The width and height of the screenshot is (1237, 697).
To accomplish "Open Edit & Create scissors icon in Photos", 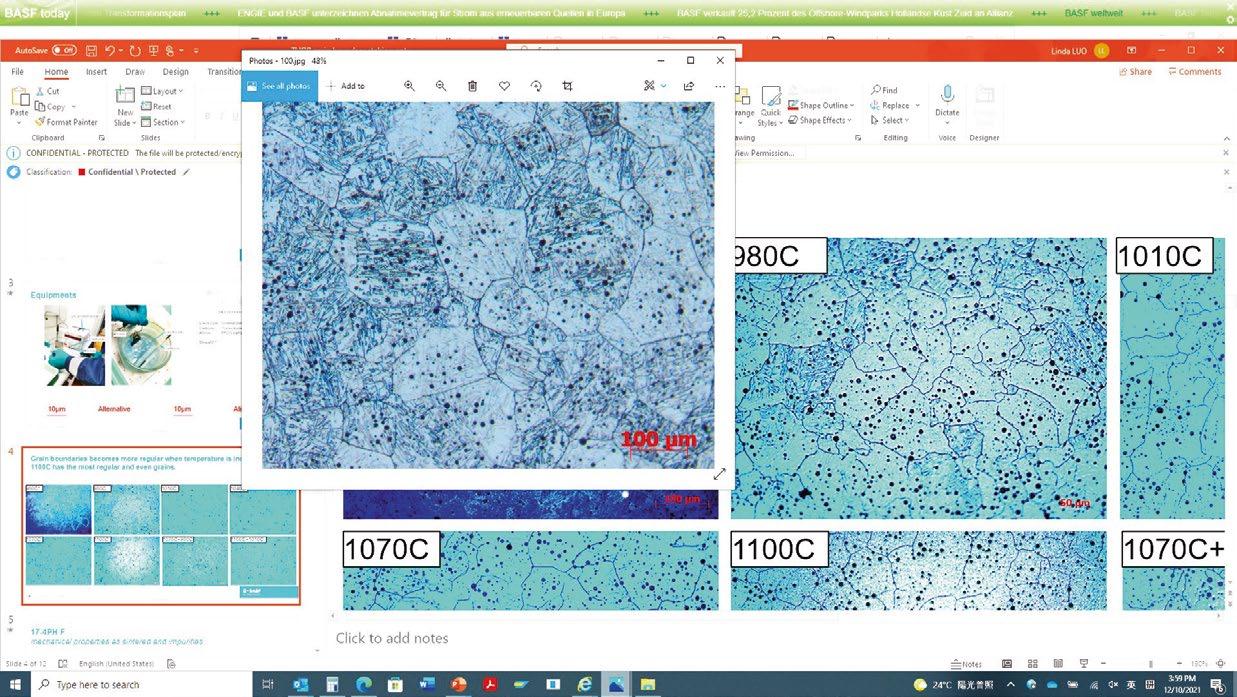I will [650, 86].
